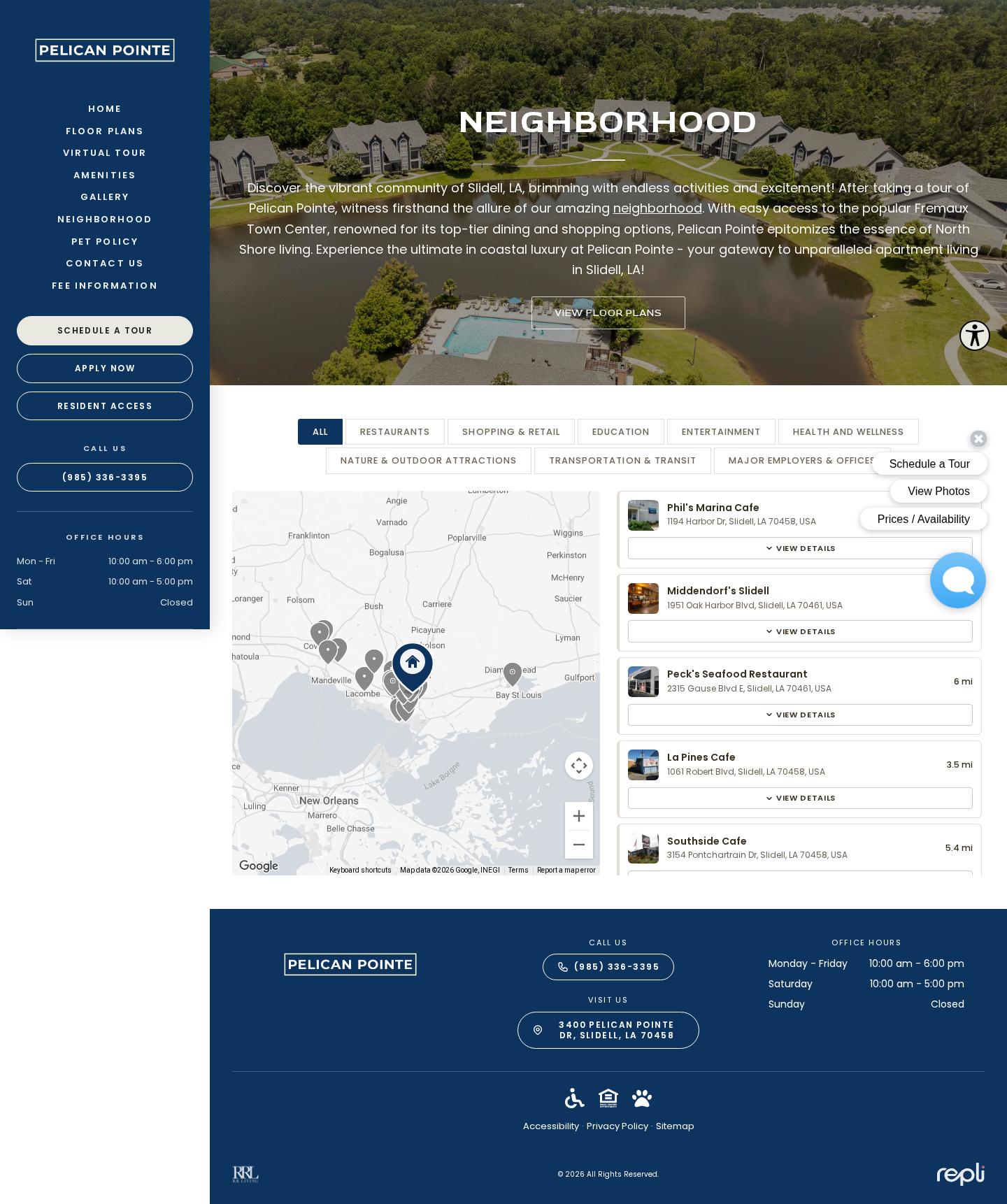Screen dimensions: 1007x1204
Task: Select the map marker near Diamondhead
Action: pos(513,674)
